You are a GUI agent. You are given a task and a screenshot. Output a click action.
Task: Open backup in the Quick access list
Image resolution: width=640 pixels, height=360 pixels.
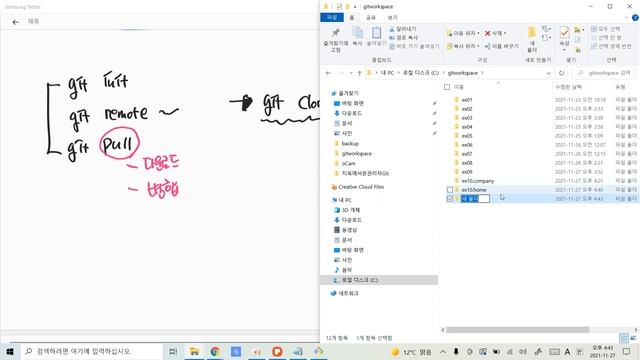pyautogui.click(x=350, y=144)
